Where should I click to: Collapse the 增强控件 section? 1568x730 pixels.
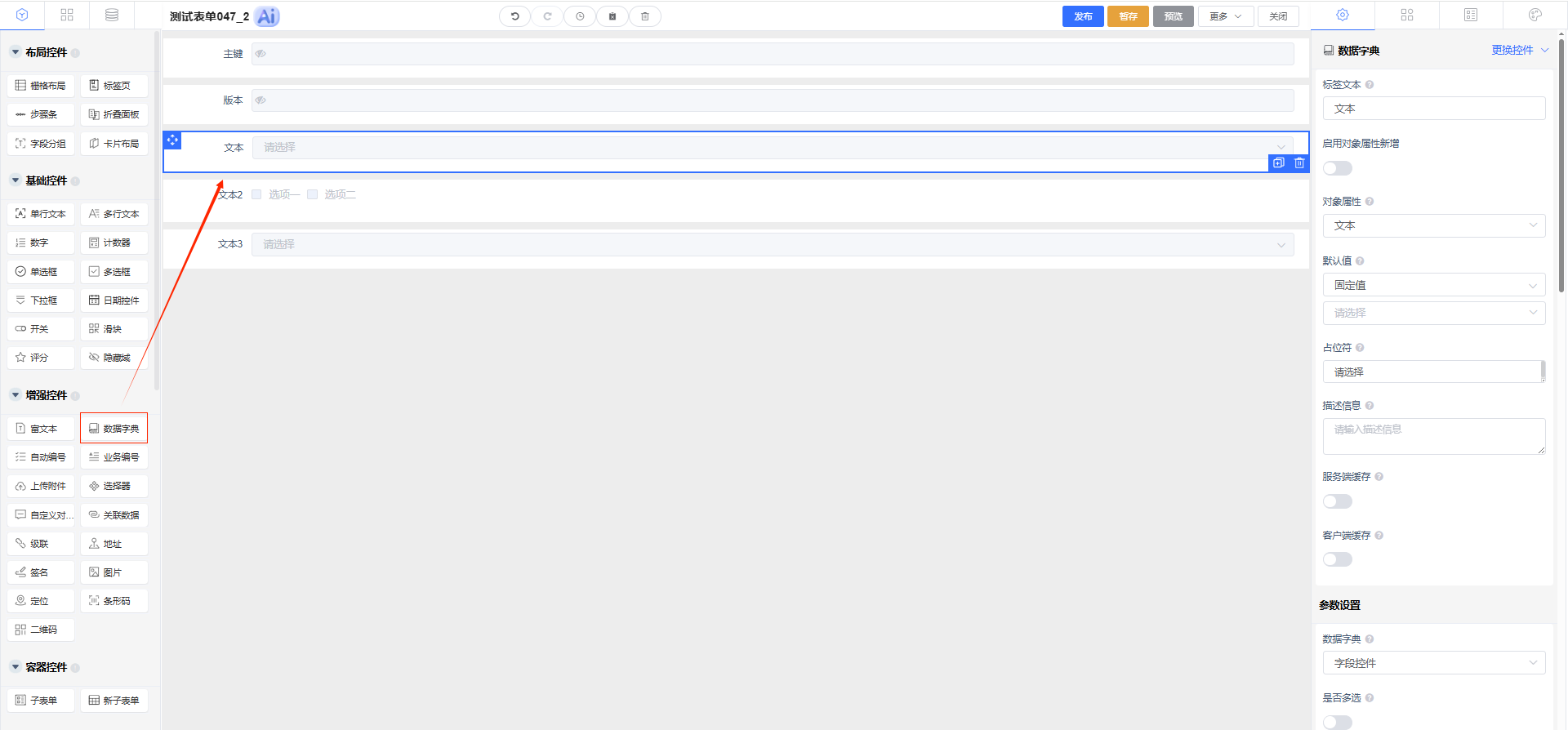16,395
